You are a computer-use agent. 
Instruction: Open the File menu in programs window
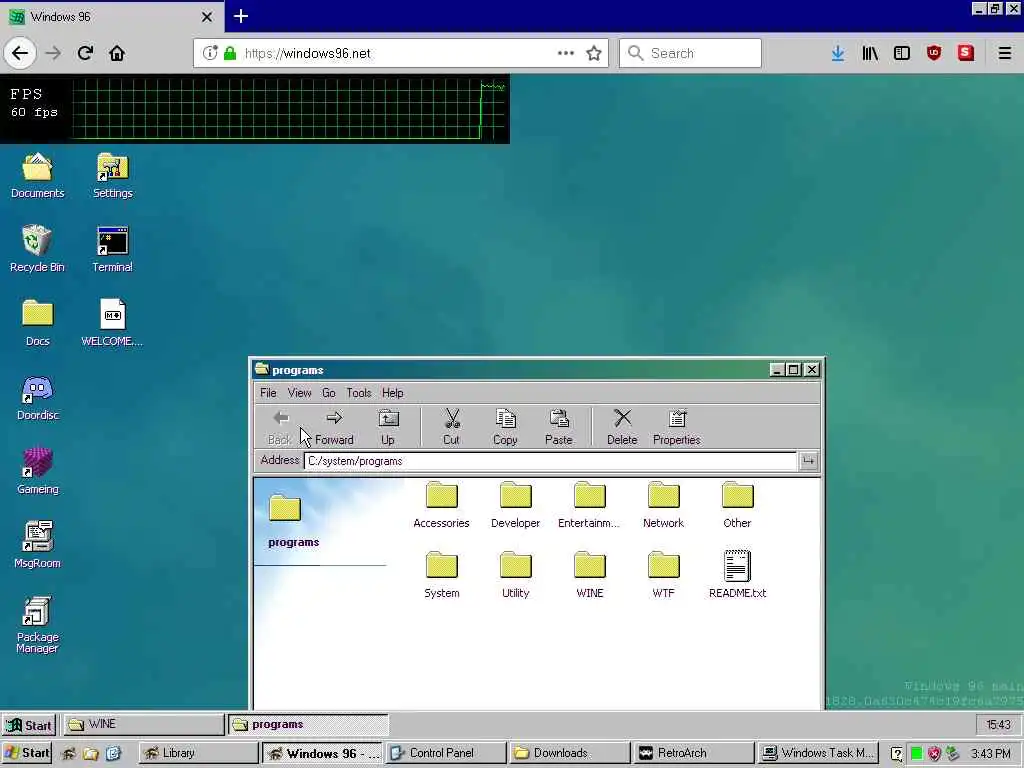coord(268,392)
